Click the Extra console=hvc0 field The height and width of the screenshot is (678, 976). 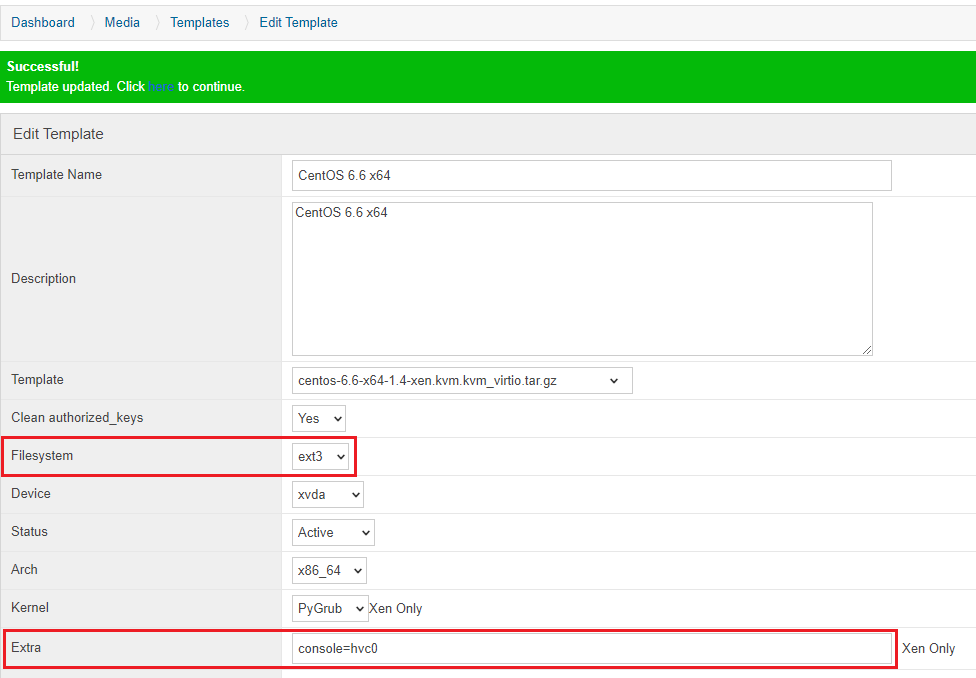click(591, 649)
